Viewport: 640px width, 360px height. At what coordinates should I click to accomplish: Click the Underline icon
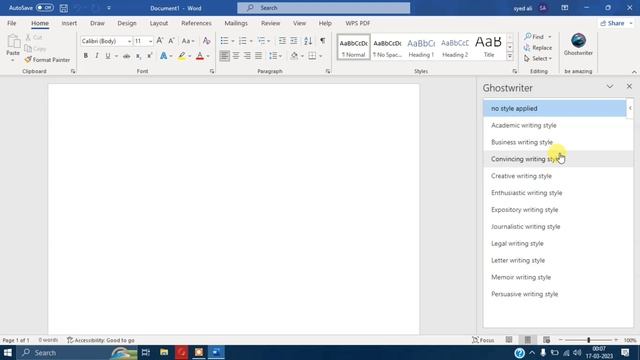(x=108, y=56)
